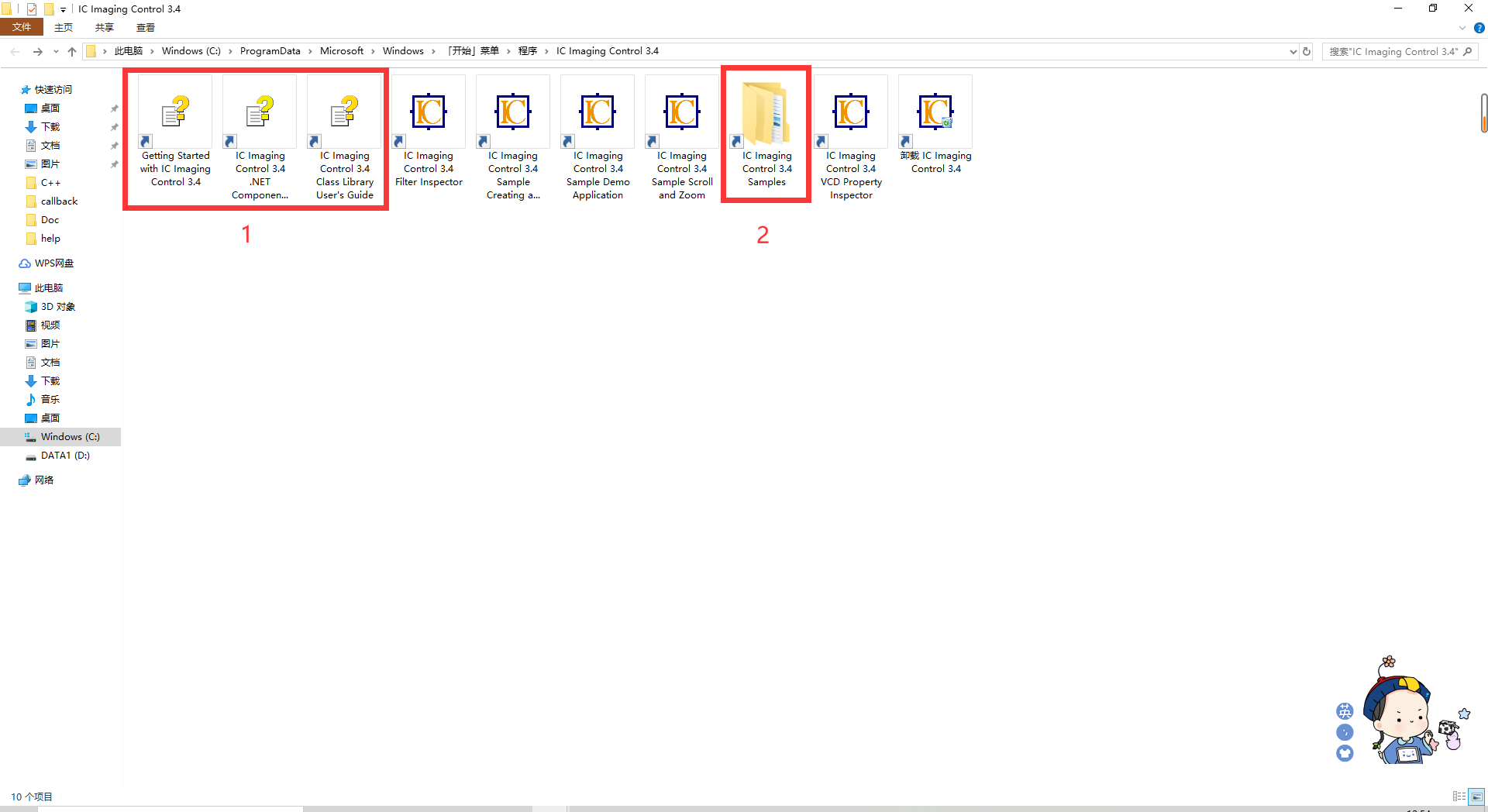Select Sample Scroll and Zoom shortcut
Screen dimensions: 1488x812
click(682, 138)
